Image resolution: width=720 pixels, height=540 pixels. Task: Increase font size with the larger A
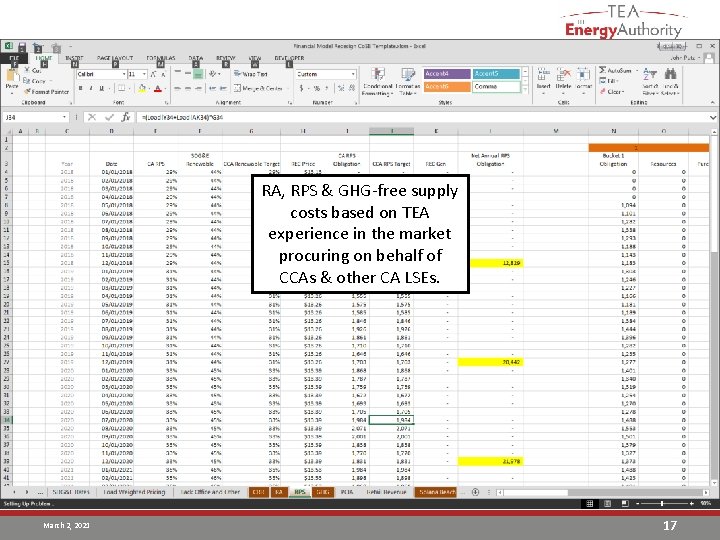pos(153,74)
